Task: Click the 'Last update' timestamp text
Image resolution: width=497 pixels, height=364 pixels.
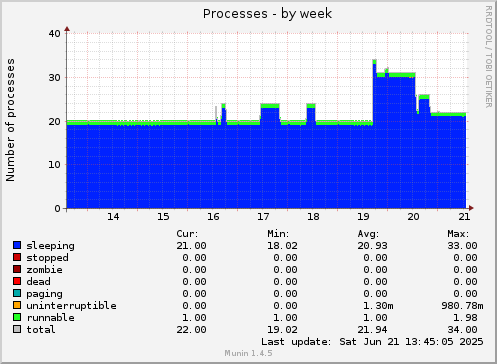Action: point(372,342)
